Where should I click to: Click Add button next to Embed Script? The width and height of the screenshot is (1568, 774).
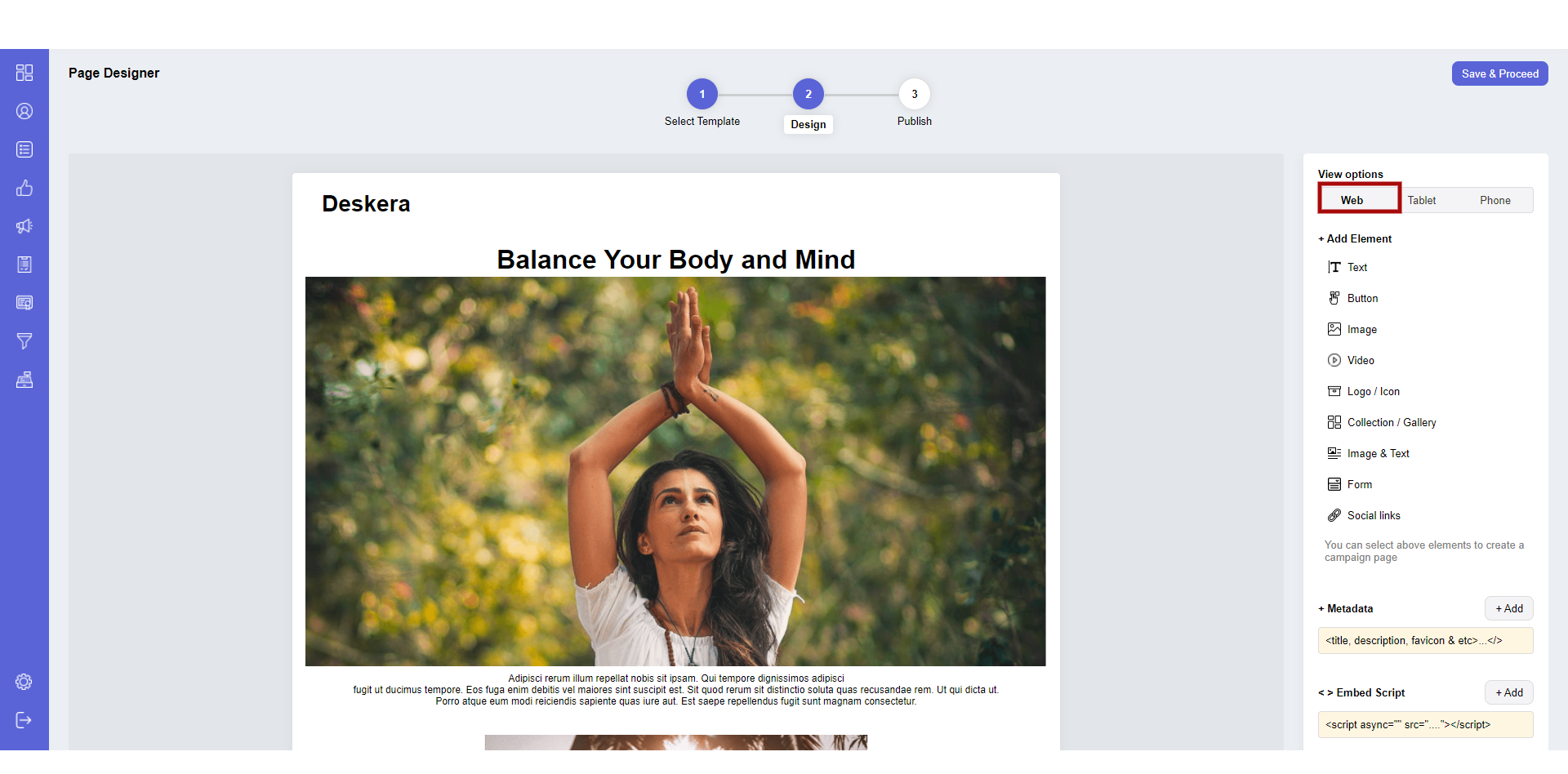[1509, 692]
